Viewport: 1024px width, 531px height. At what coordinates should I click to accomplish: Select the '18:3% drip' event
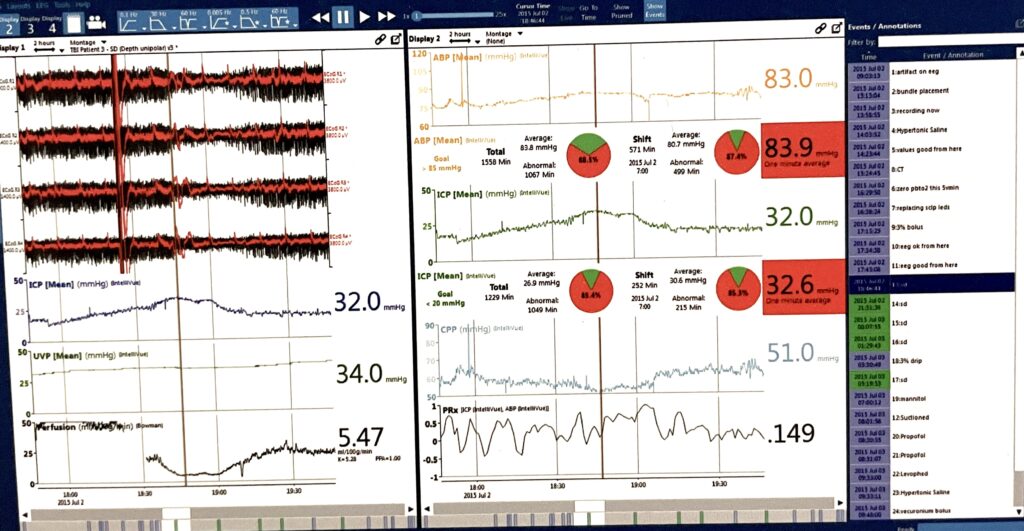pos(932,361)
